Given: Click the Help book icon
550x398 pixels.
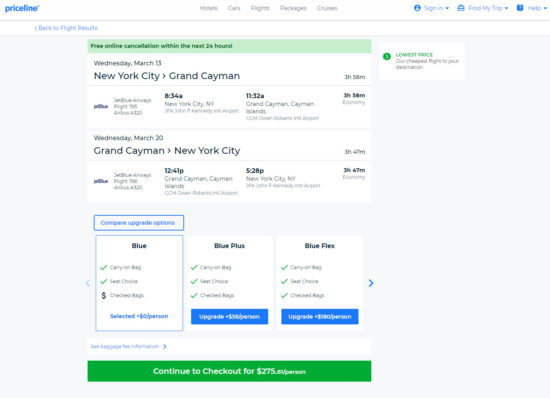Looking at the screenshot, I should coord(520,8).
